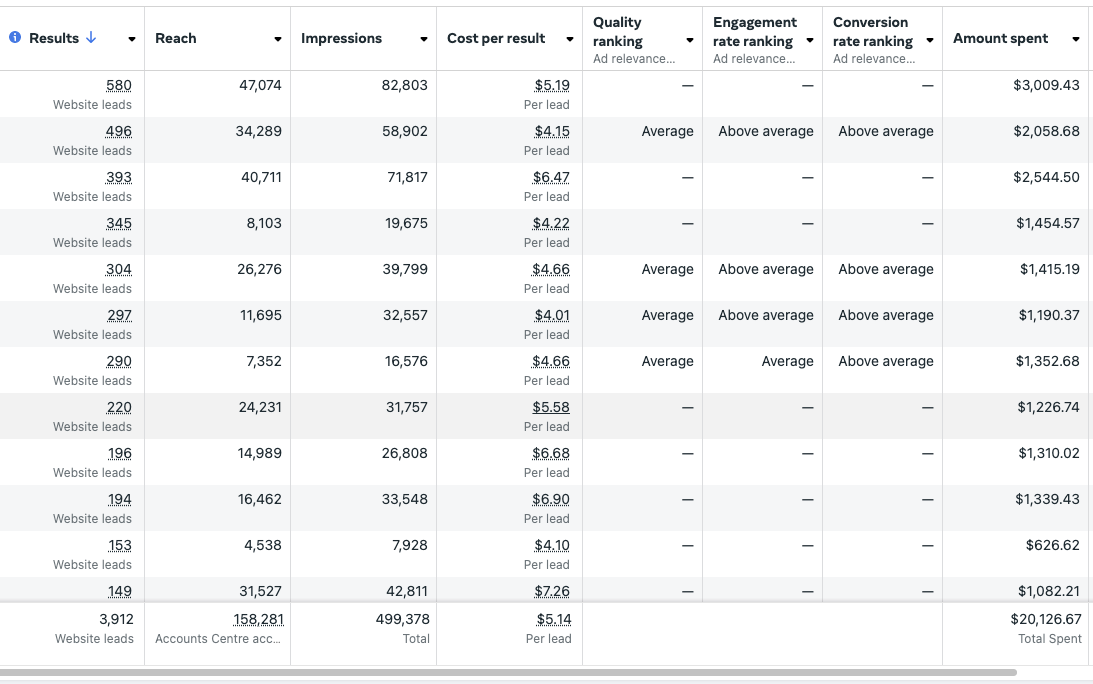Select the 47,074 reach cell
Image resolution: width=1093 pixels, height=684 pixels.
[260, 85]
